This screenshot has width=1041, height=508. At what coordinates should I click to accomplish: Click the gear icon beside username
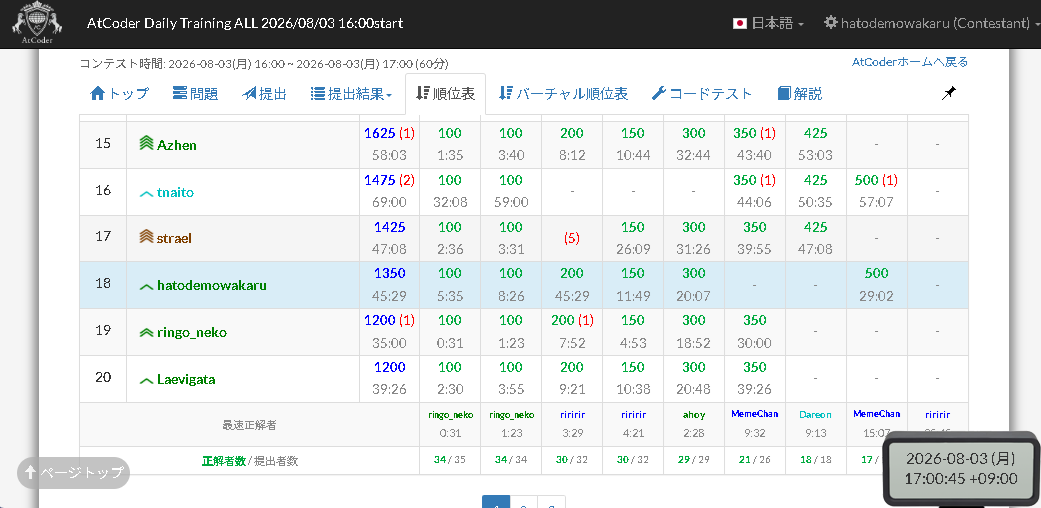[831, 23]
